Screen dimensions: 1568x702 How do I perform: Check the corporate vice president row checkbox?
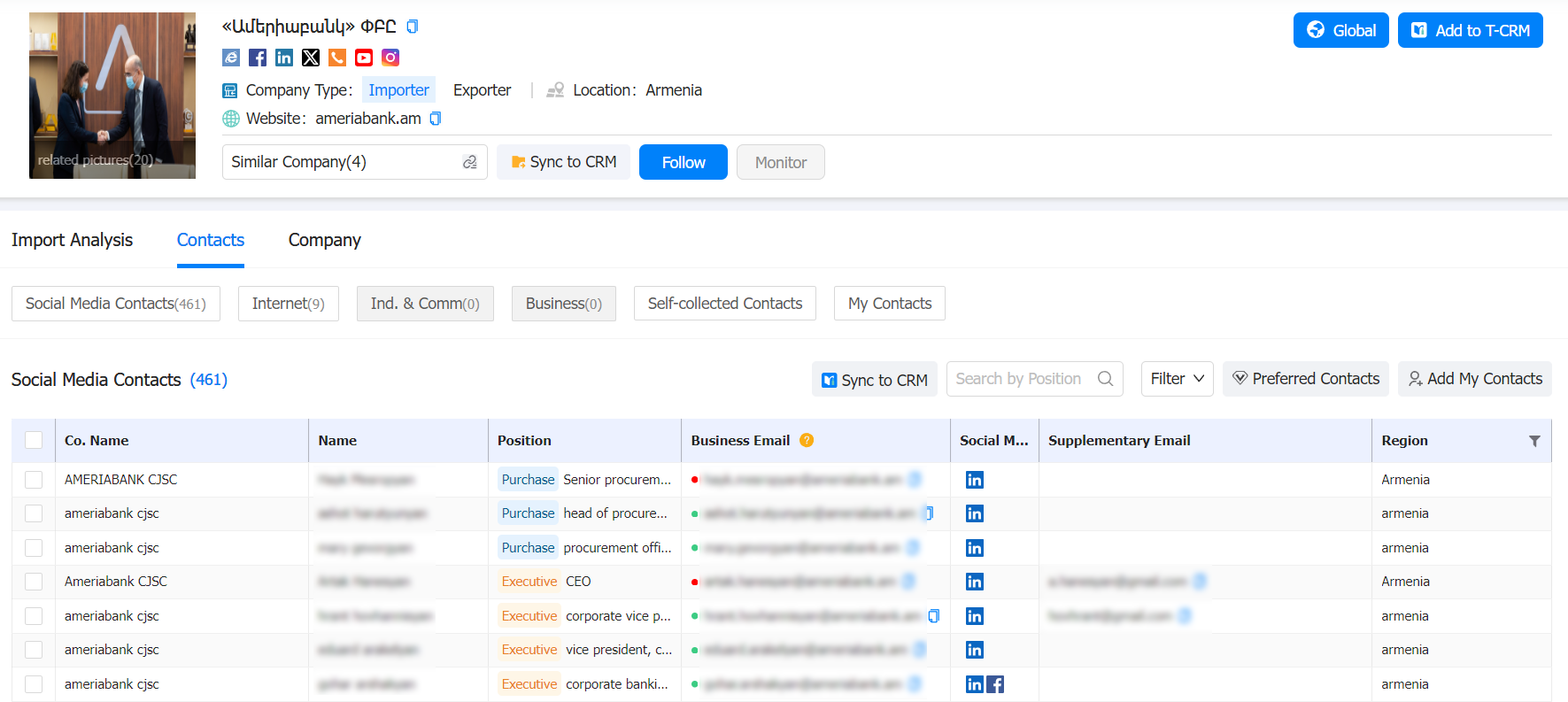(34, 616)
